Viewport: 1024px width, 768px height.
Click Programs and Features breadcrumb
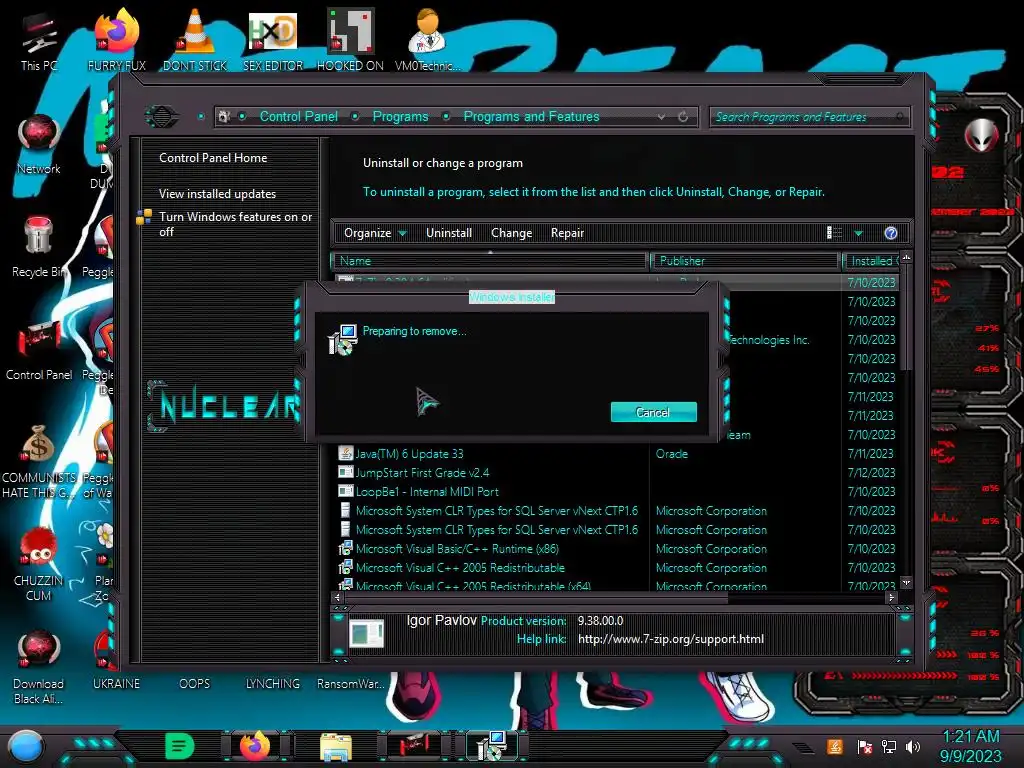click(x=531, y=116)
